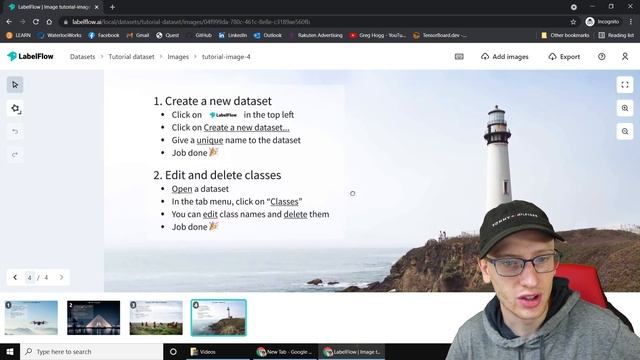The height and width of the screenshot is (360, 640).
Task: Open Chrome three-dot menu
Action: pyautogui.click(x=631, y=22)
